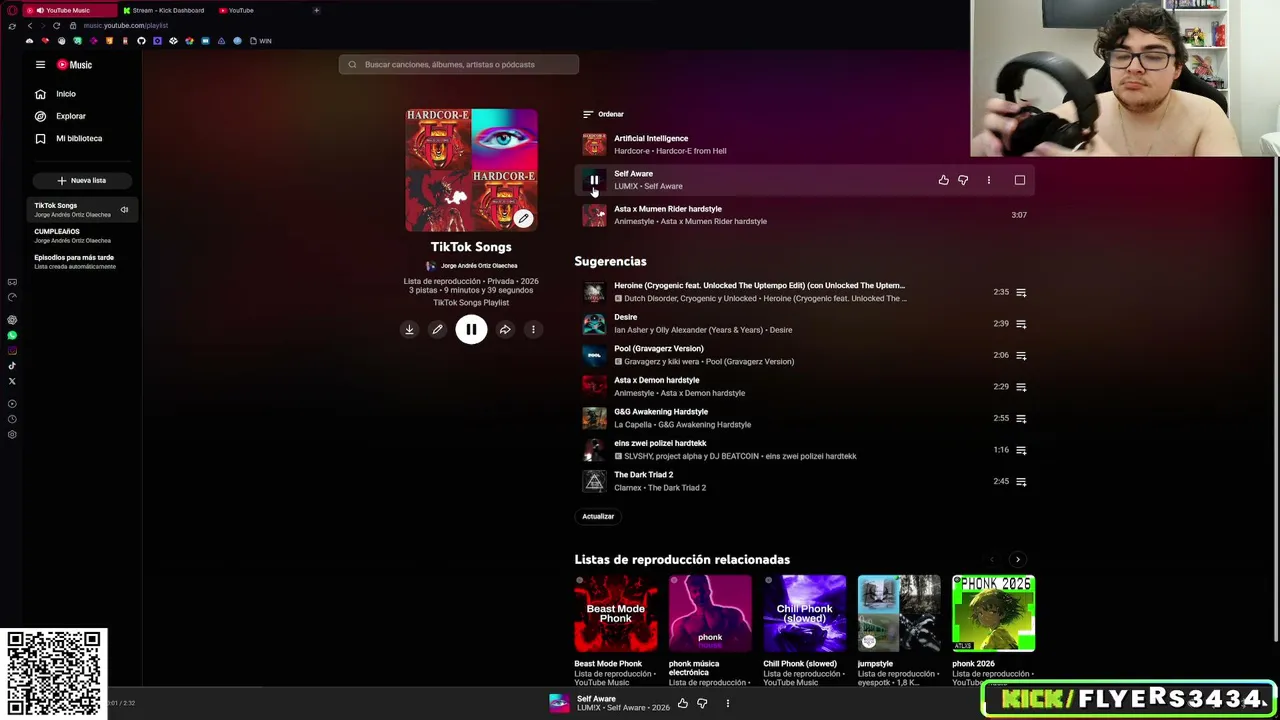Open a new browser tab

point(316,10)
